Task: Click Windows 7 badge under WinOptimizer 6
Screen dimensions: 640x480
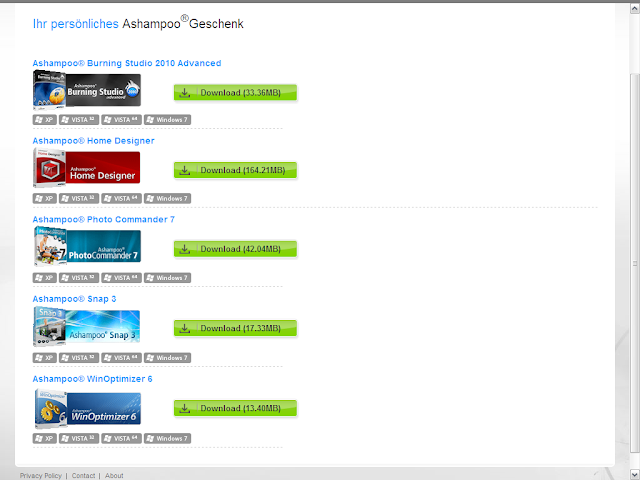Action: [167, 438]
